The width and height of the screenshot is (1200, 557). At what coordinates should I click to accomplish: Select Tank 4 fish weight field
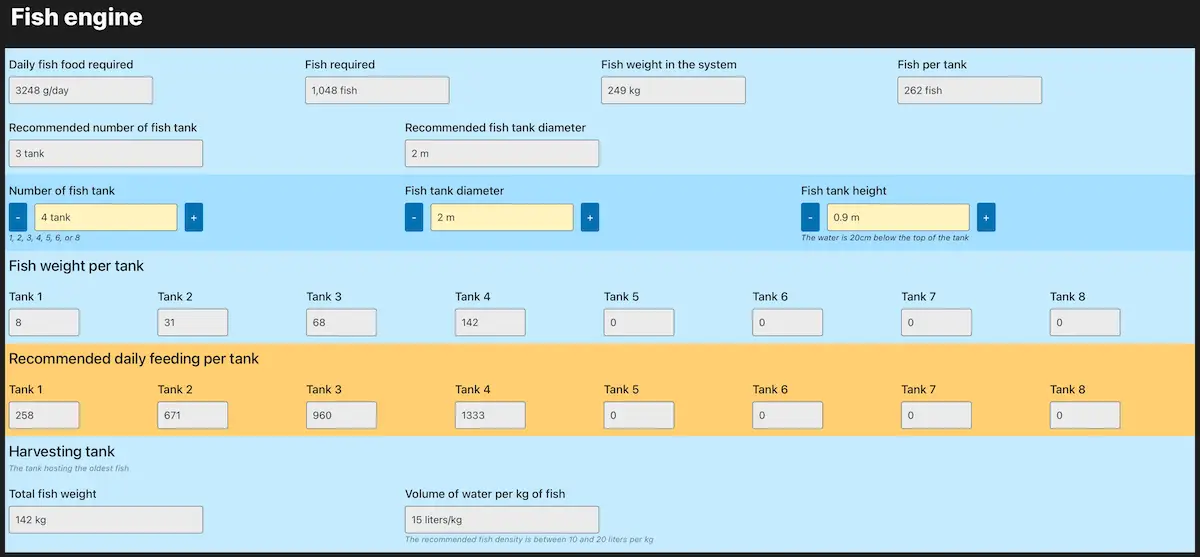(490, 322)
